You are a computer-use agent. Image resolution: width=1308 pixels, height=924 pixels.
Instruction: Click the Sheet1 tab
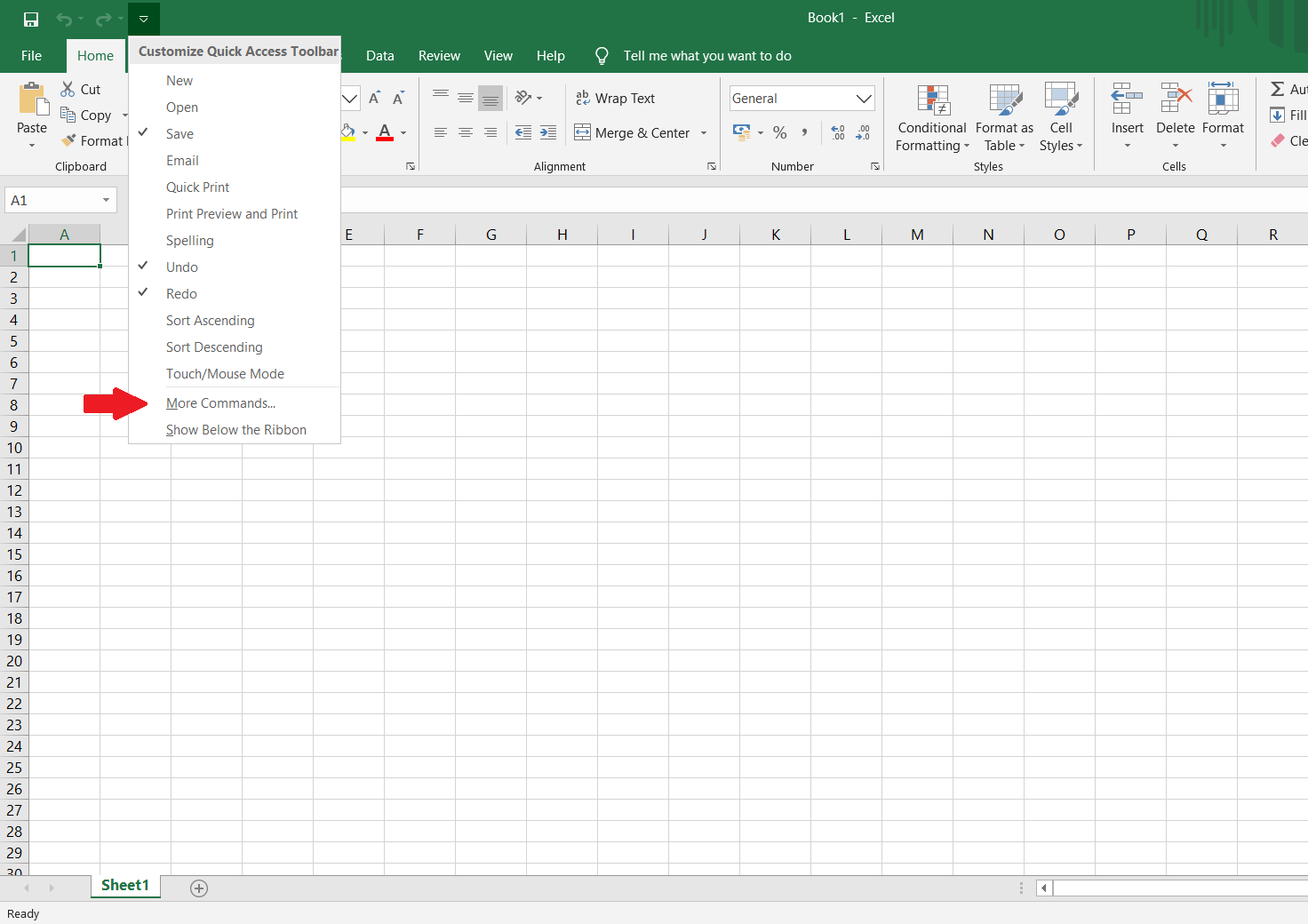coord(124,885)
